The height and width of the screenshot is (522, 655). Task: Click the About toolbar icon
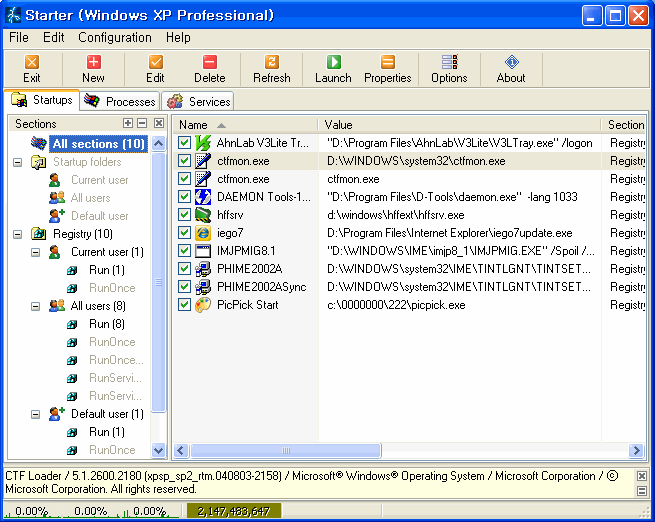coord(511,62)
